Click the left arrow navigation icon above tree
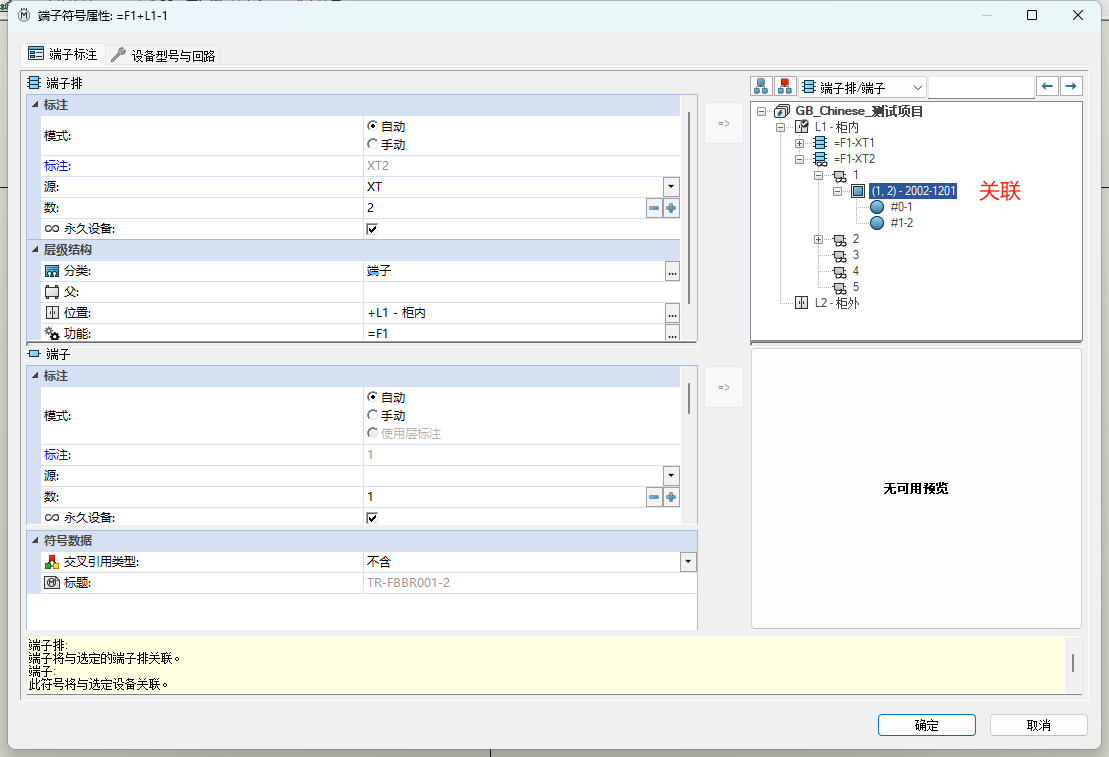This screenshot has height=757, width=1109. click(x=1049, y=86)
